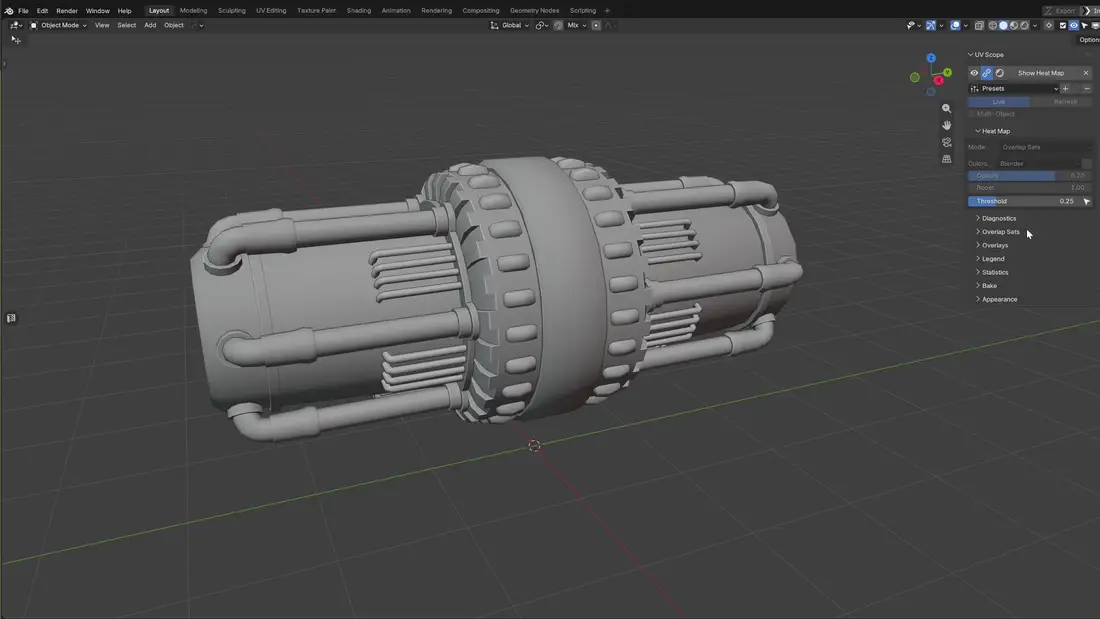1100x619 pixels.
Task: Switch to the UV Editing workspace tab
Action: 271,11
